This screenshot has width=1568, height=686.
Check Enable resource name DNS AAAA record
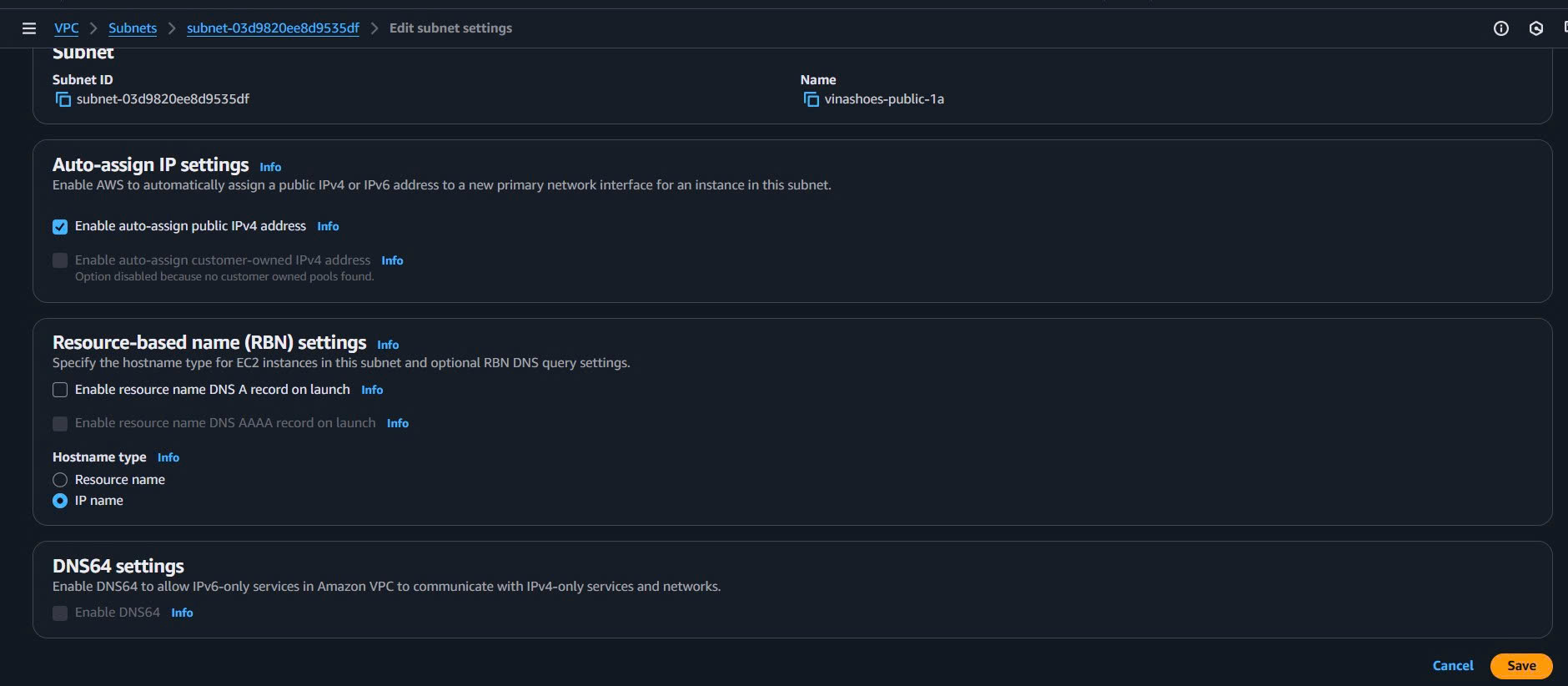(59, 423)
